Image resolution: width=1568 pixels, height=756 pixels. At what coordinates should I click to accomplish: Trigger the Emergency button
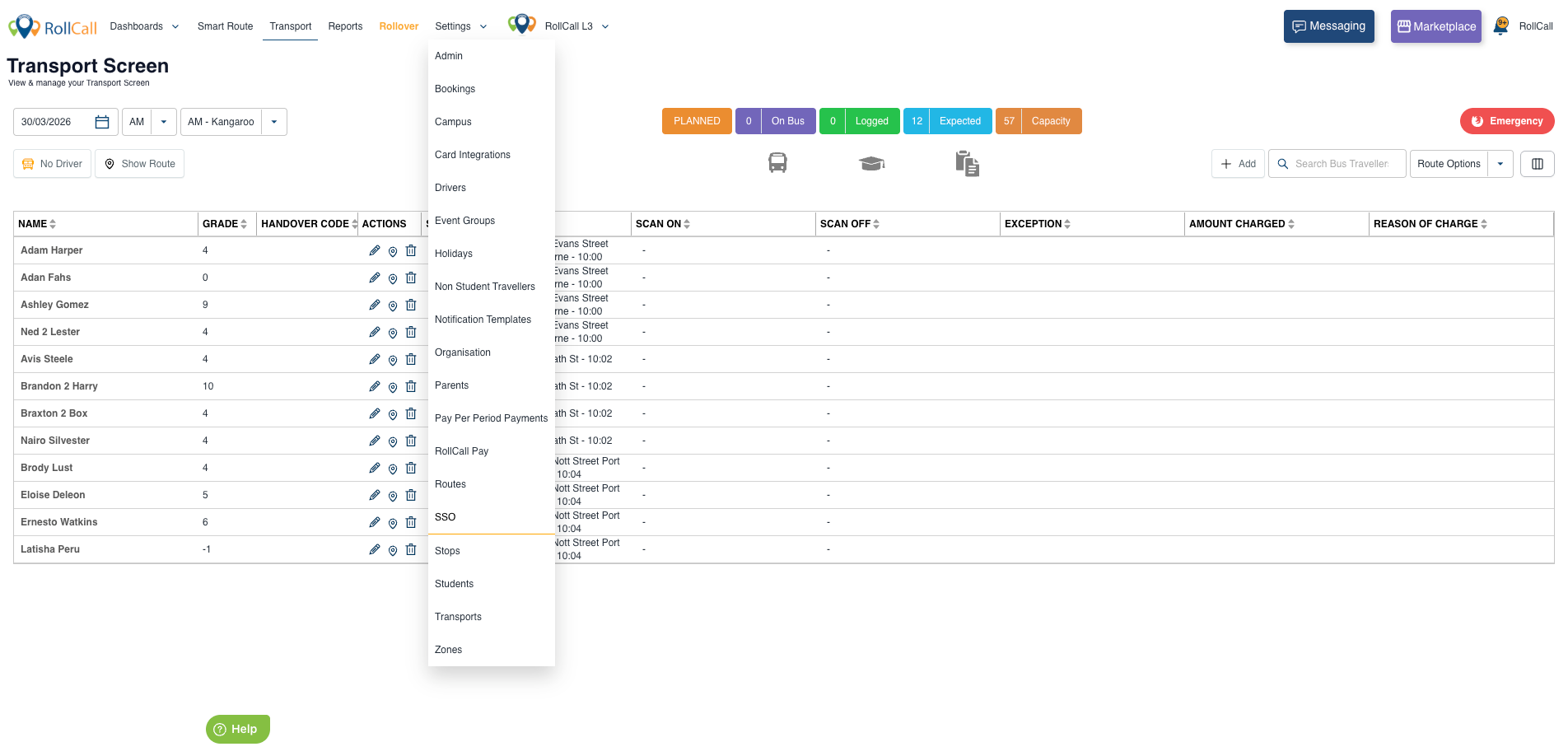(x=1507, y=121)
